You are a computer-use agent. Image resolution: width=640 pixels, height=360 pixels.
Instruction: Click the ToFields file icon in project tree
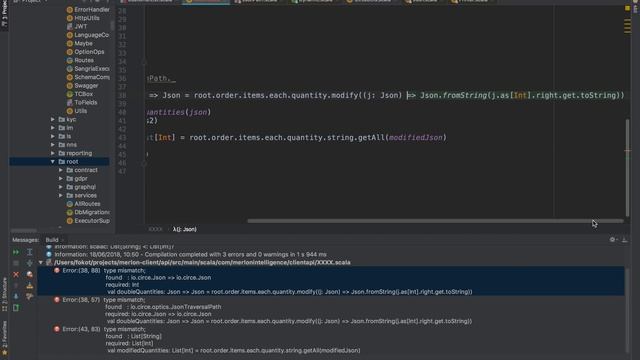coord(70,102)
